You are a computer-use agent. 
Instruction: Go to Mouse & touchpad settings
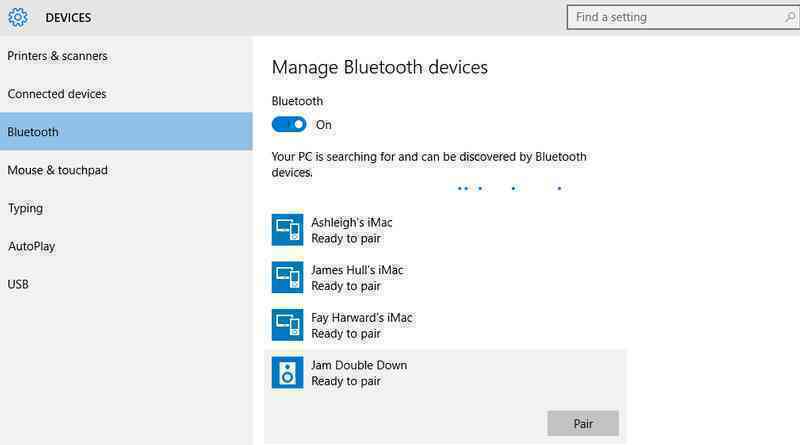tap(126, 170)
